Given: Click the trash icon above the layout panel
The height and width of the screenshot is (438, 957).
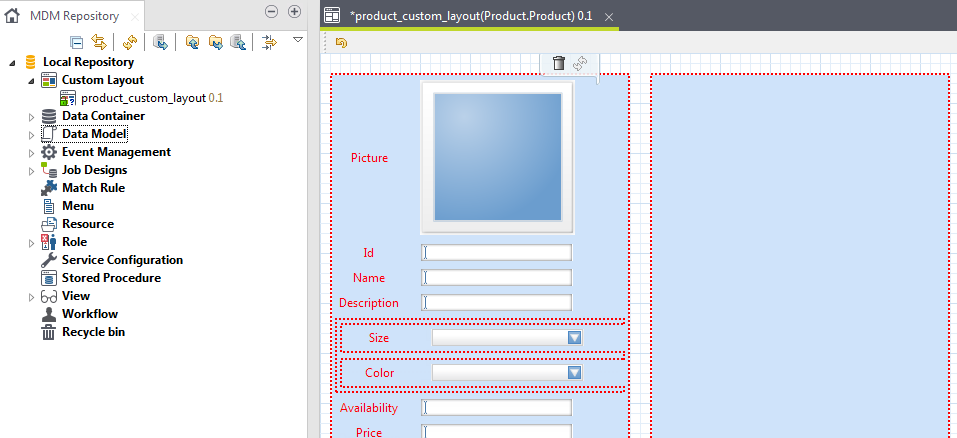Looking at the screenshot, I should [558, 63].
